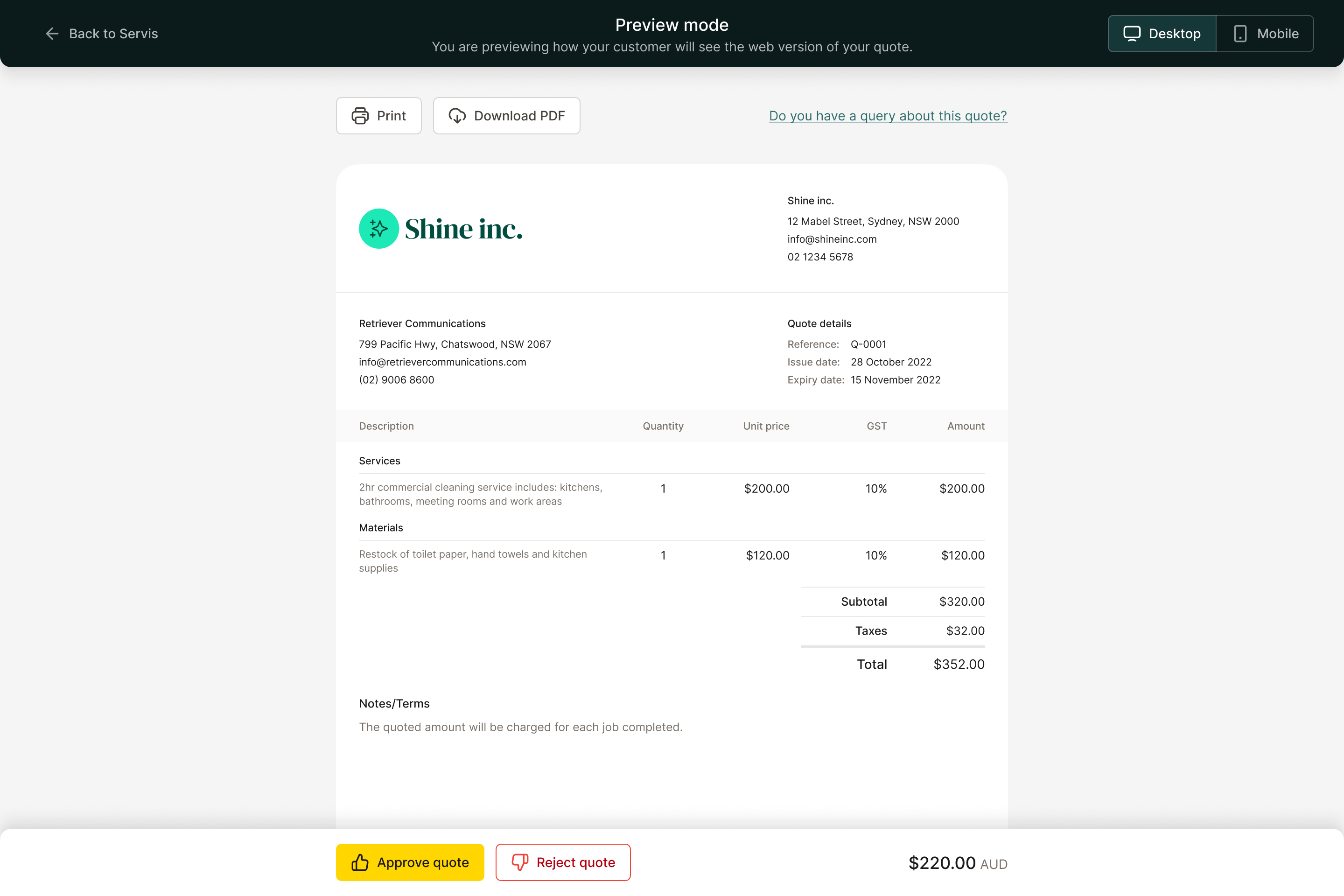The height and width of the screenshot is (896, 1344).
Task: Click the info@shineinc.com email address
Action: click(x=832, y=239)
